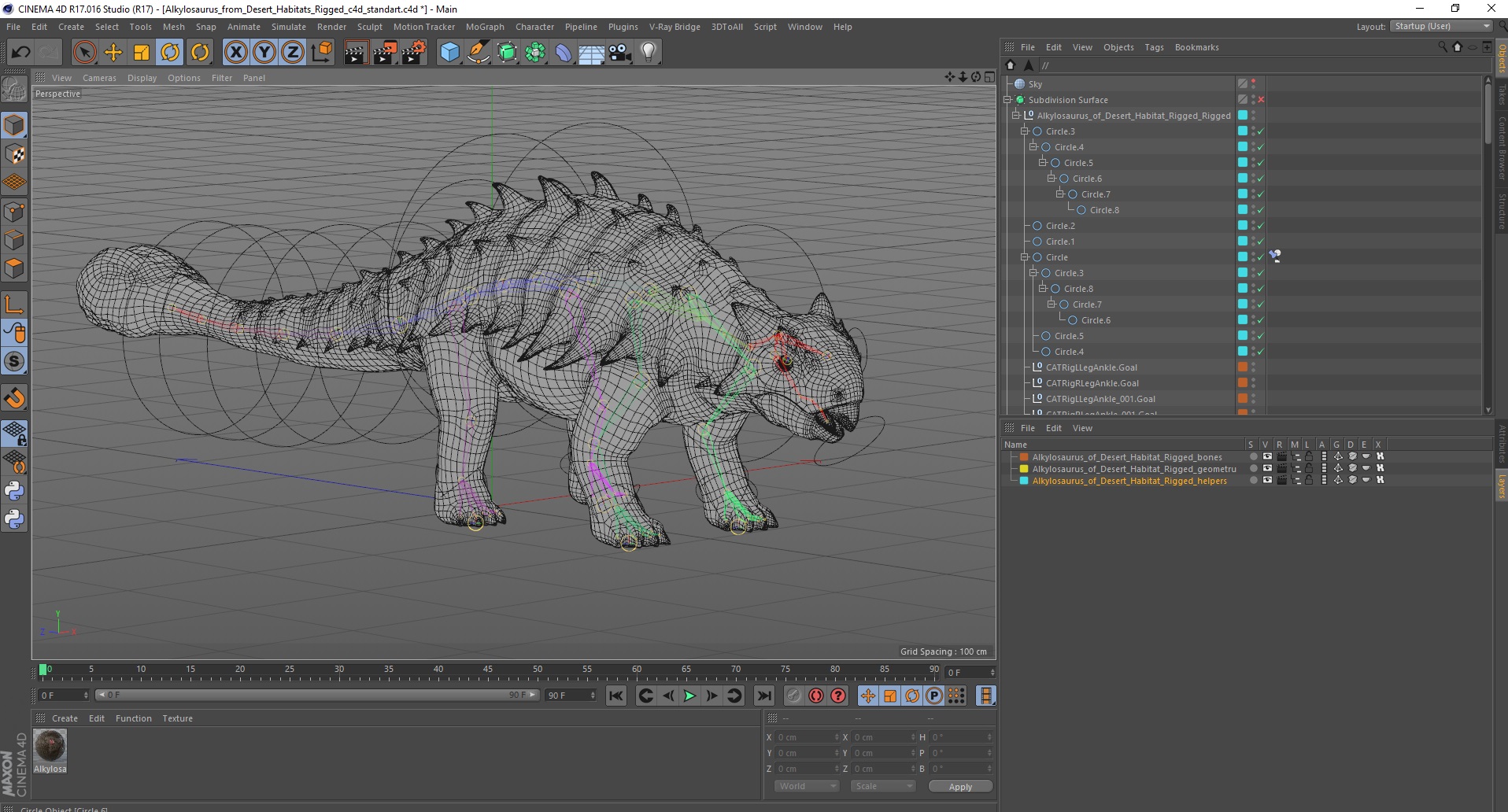Viewport: 1508px width, 812px height.
Task: Open the spline Pen tool
Action: [478, 53]
